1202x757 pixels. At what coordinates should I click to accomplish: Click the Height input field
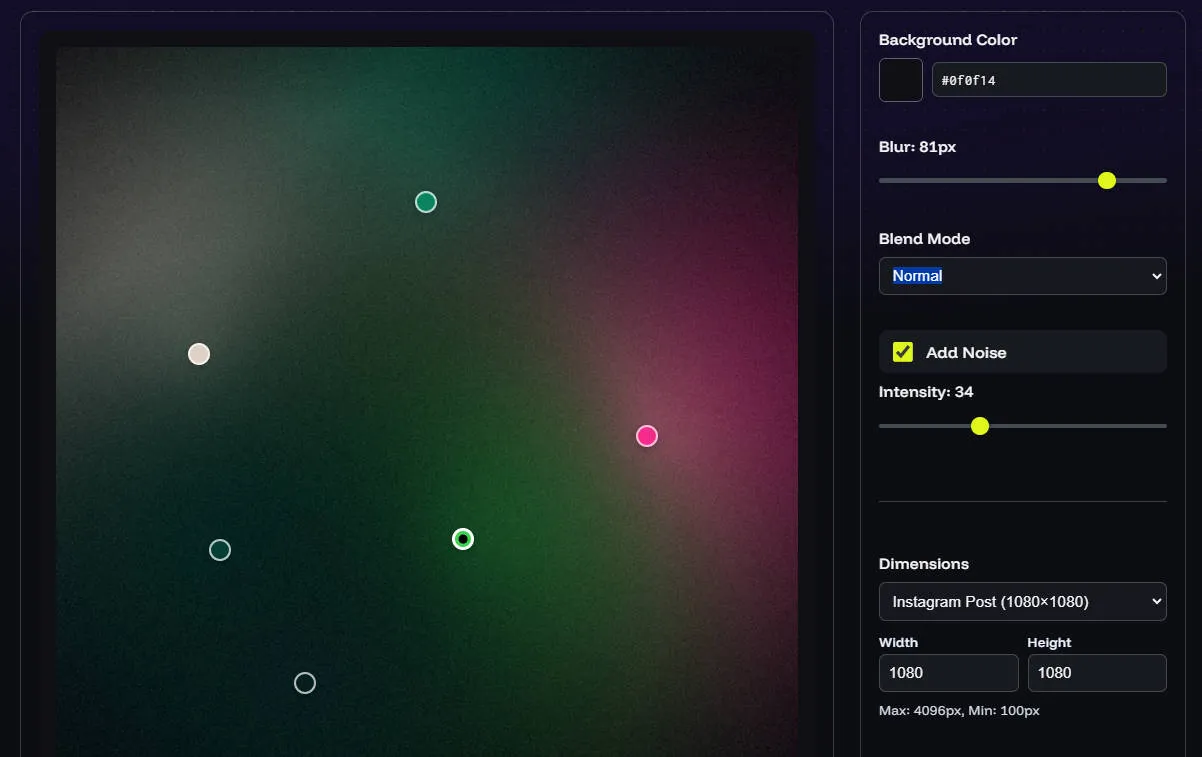click(x=1097, y=673)
